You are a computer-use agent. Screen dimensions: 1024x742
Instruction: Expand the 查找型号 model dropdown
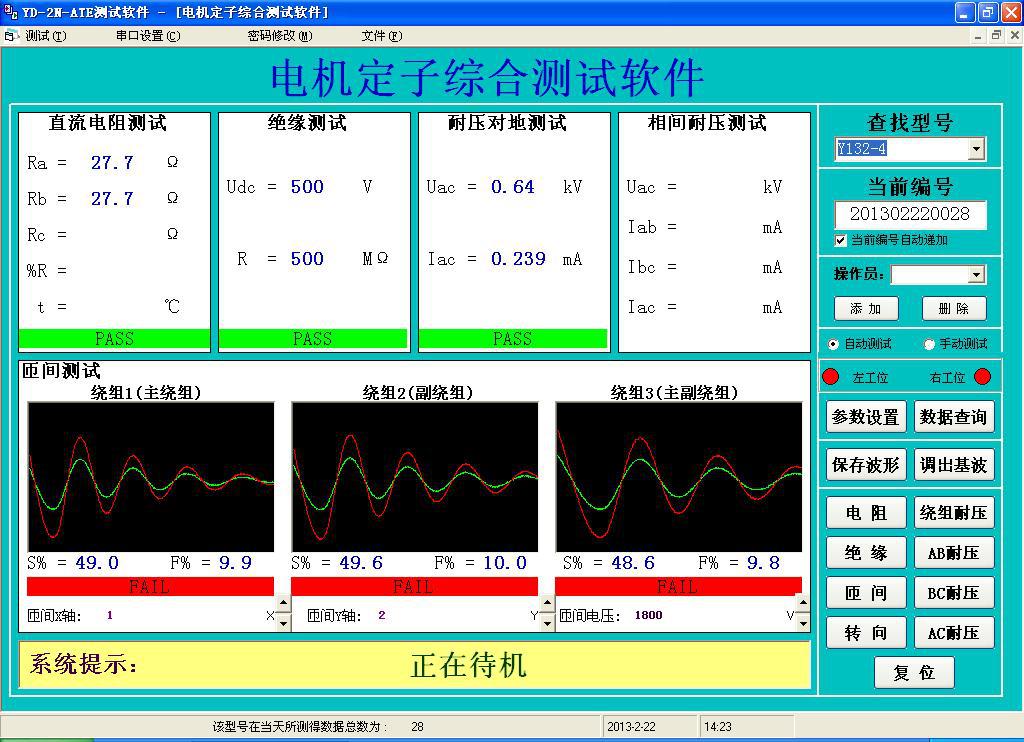[x=976, y=150]
